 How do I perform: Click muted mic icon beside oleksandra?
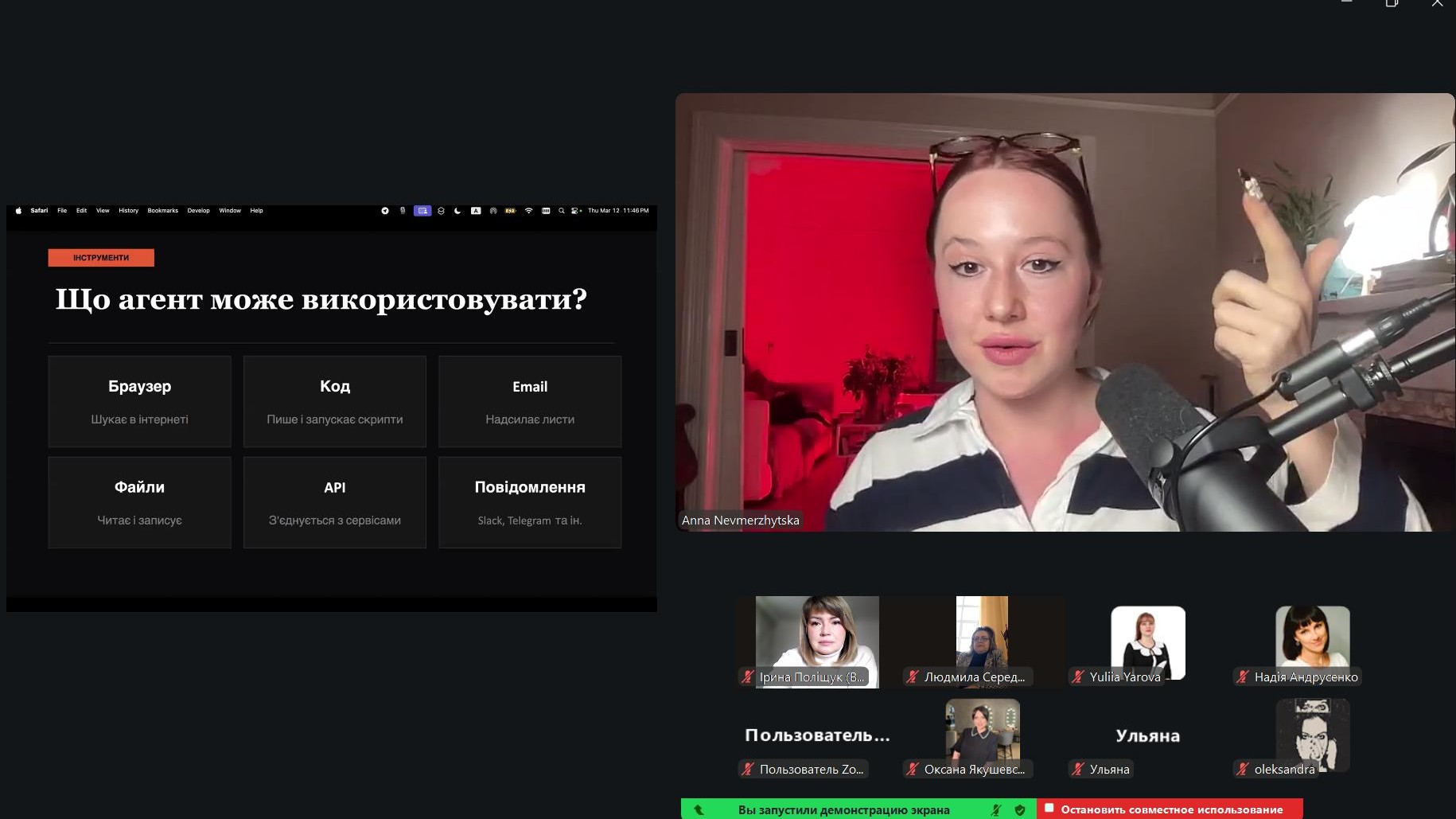tap(1243, 769)
